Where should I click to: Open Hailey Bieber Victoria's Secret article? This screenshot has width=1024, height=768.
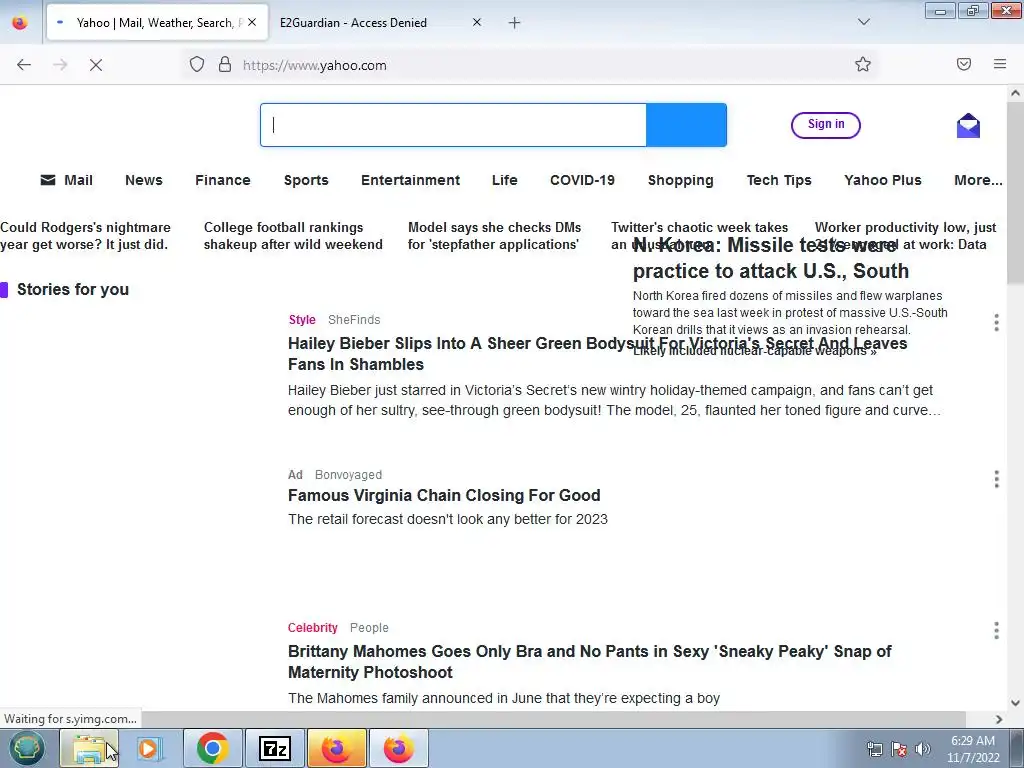(597, 353)
